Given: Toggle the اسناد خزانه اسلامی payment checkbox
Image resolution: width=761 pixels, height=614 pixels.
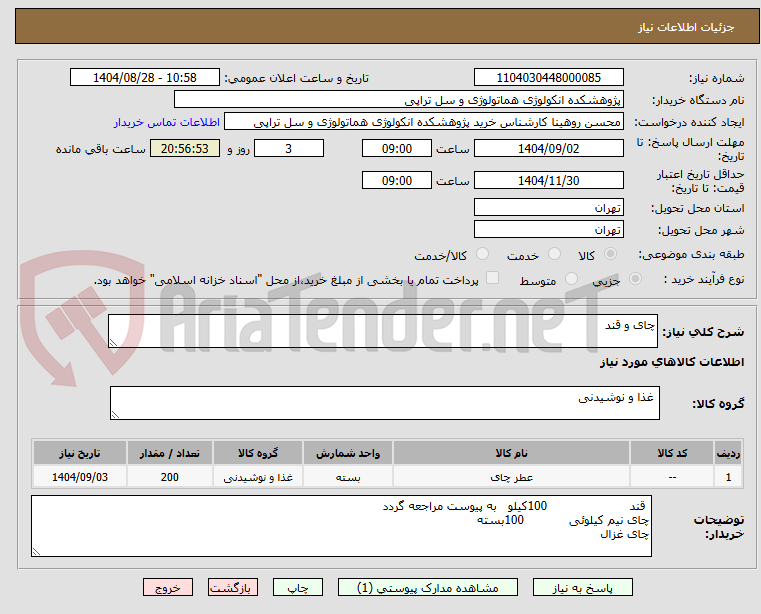Looking at the screenshot, I should pyautogui.click(x=492, y=278).
